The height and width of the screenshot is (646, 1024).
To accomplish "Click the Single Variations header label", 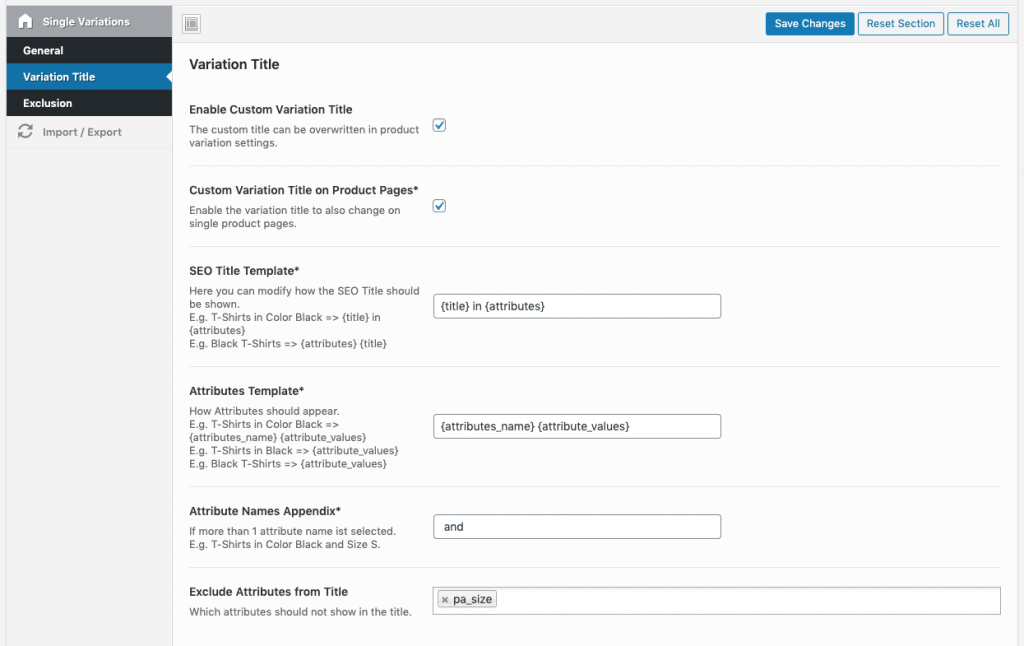I will coord(86,21).
